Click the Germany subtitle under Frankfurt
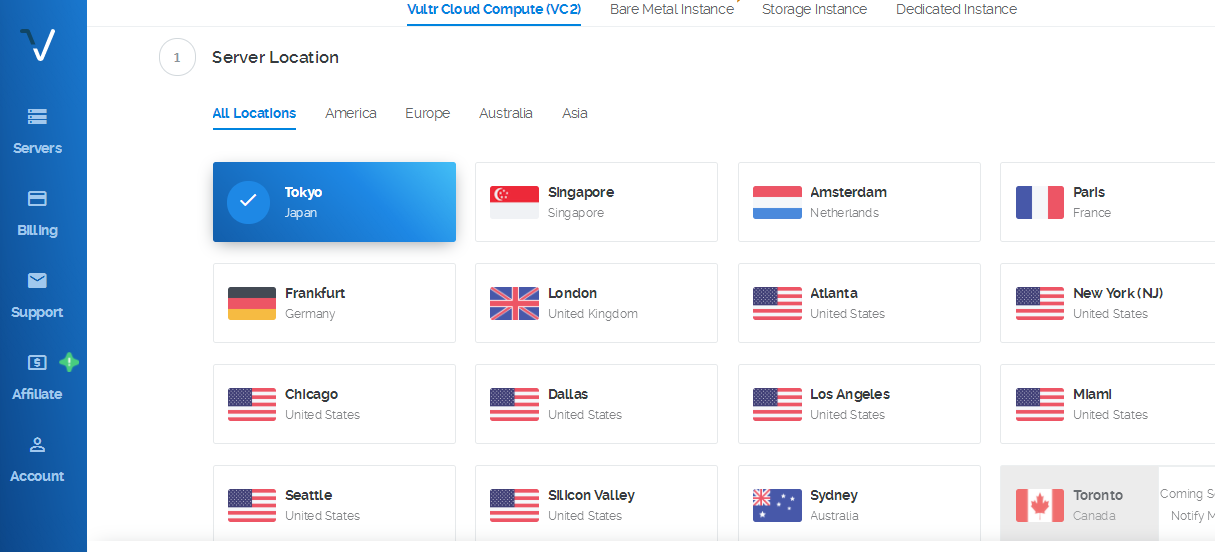 (x=310, y=314)
